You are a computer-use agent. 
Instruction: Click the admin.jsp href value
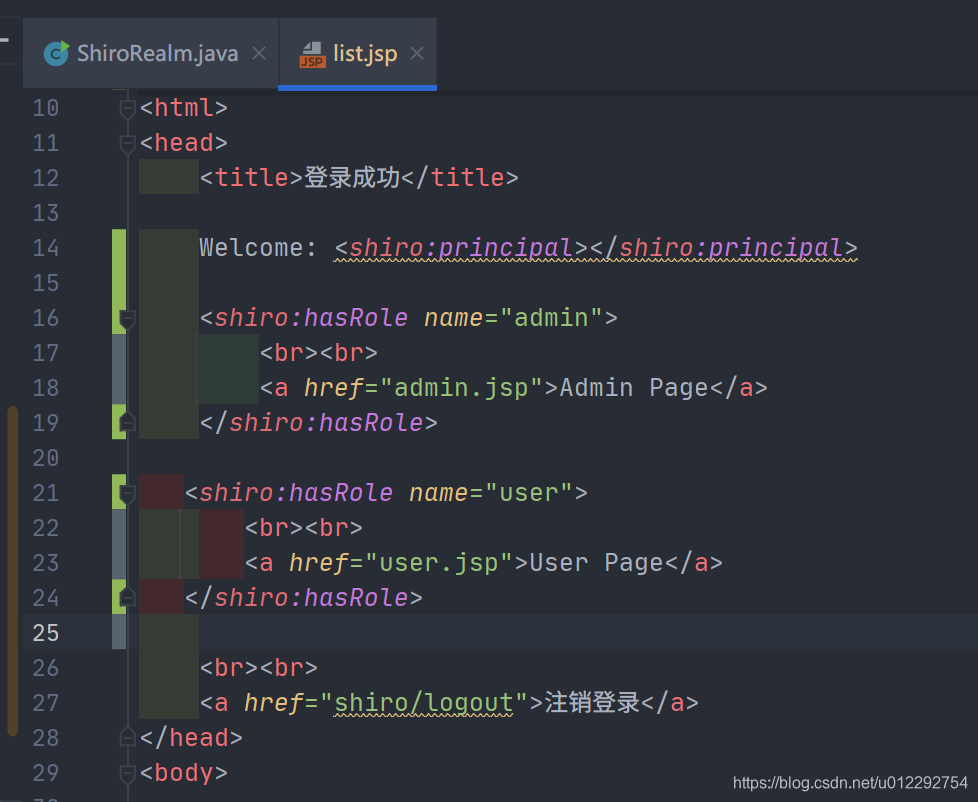(x=461, y=388)
